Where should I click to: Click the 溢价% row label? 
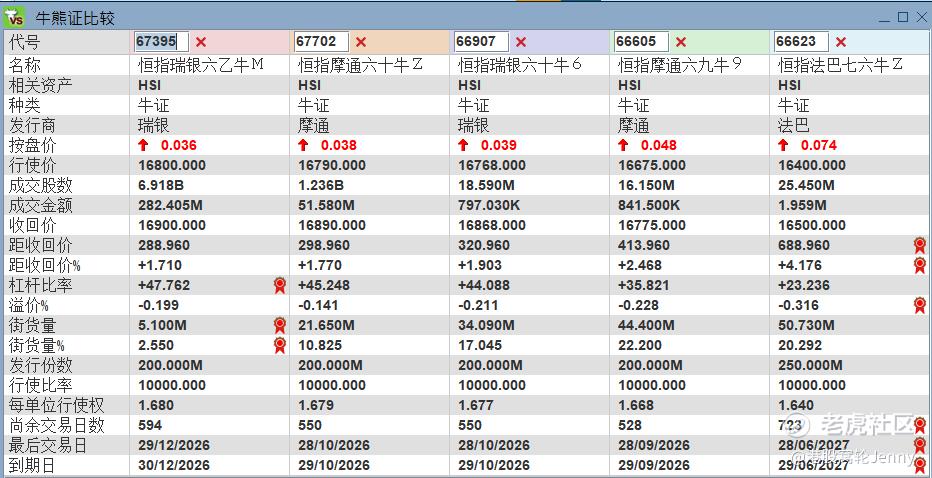tap(29, 306)
